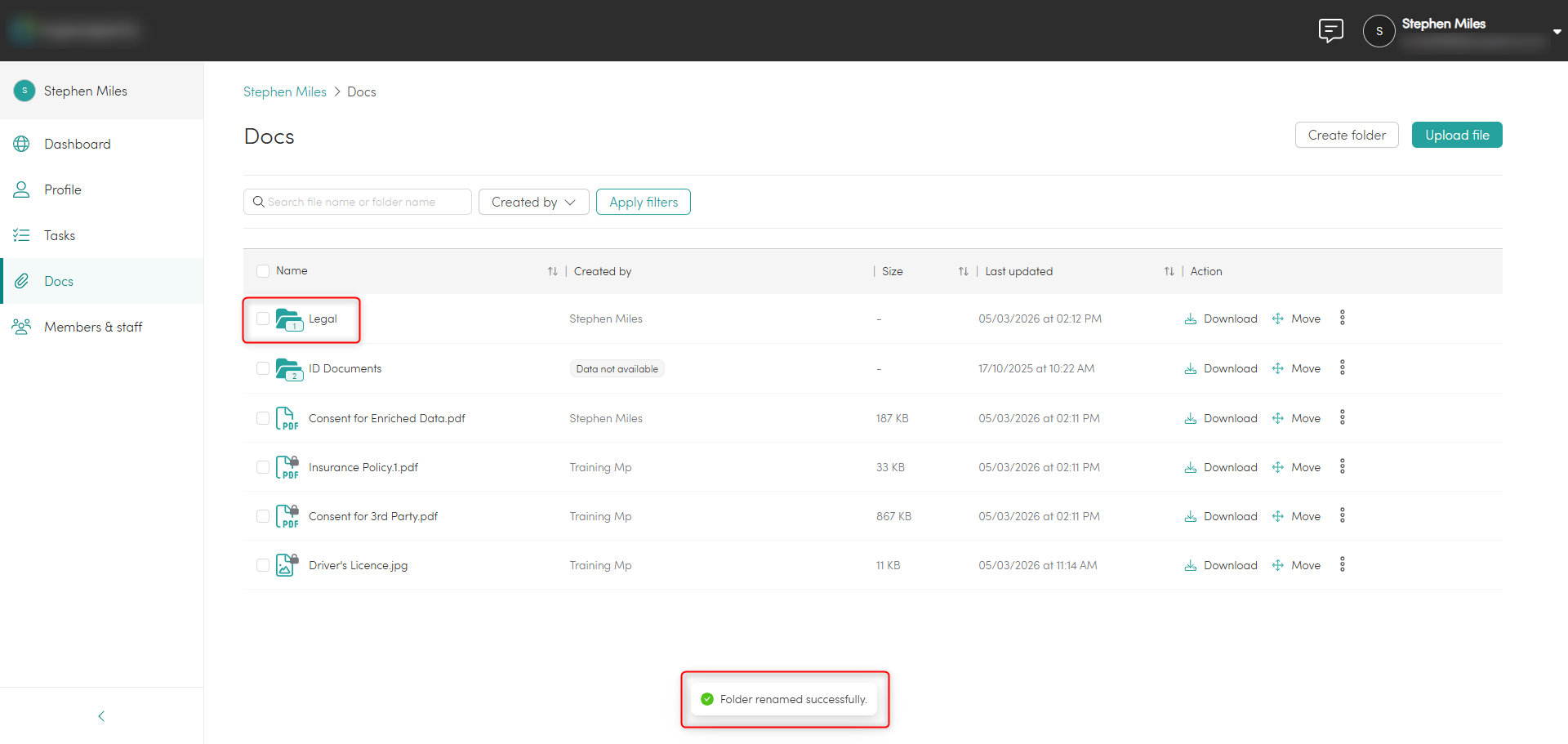1568x744 pixels.
Task: Check the Consent for 3rd Party.pdf checkbox
Action: [263, 516]
